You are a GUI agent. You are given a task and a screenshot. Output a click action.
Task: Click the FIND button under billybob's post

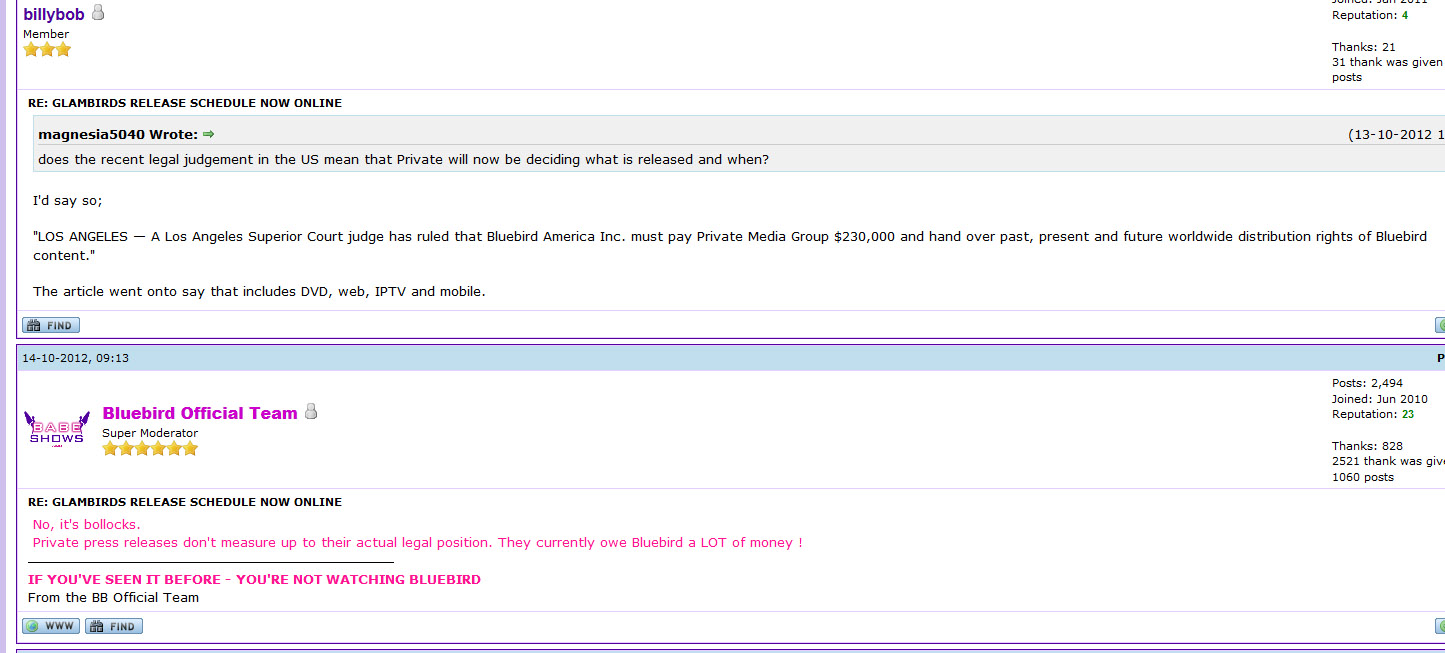click(51, 325)
